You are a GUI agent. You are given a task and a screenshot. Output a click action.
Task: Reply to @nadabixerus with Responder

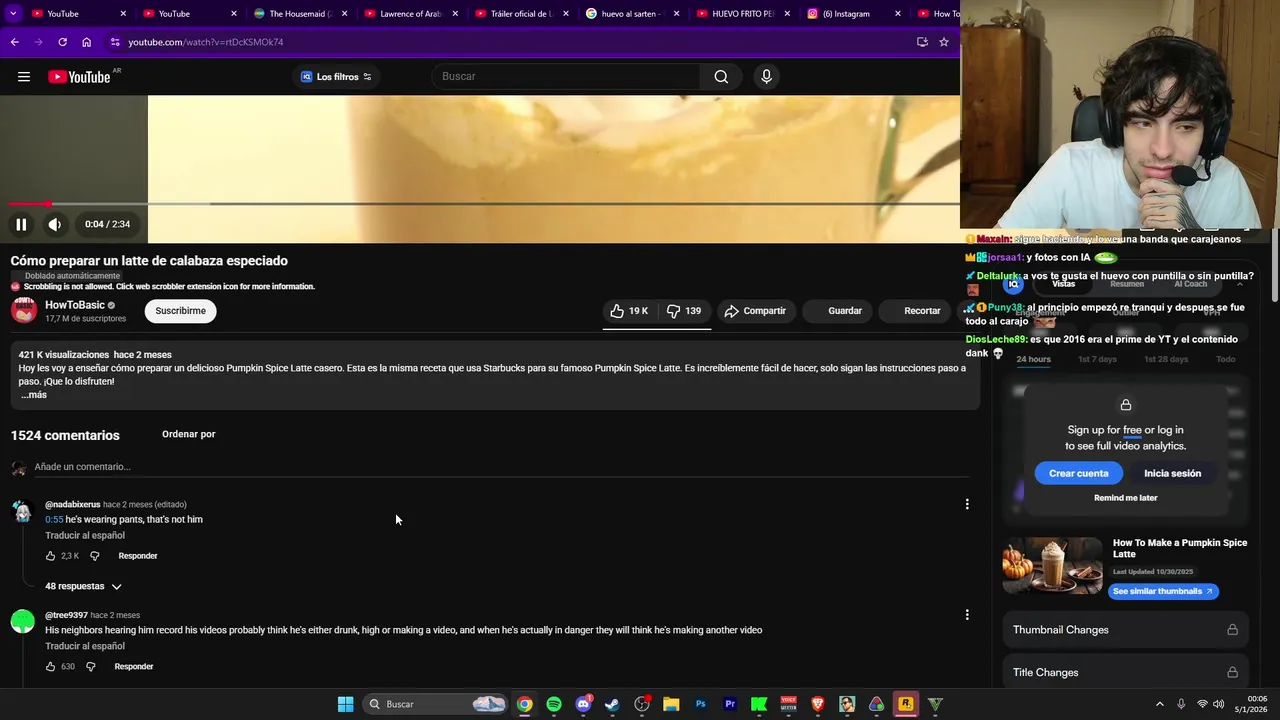[x=138, y=556]
